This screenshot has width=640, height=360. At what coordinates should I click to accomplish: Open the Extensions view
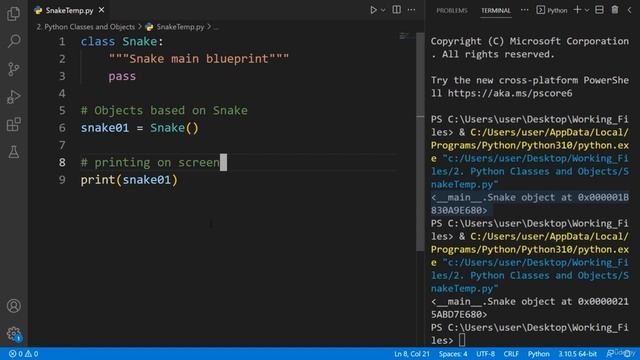(x=13, y=124)
